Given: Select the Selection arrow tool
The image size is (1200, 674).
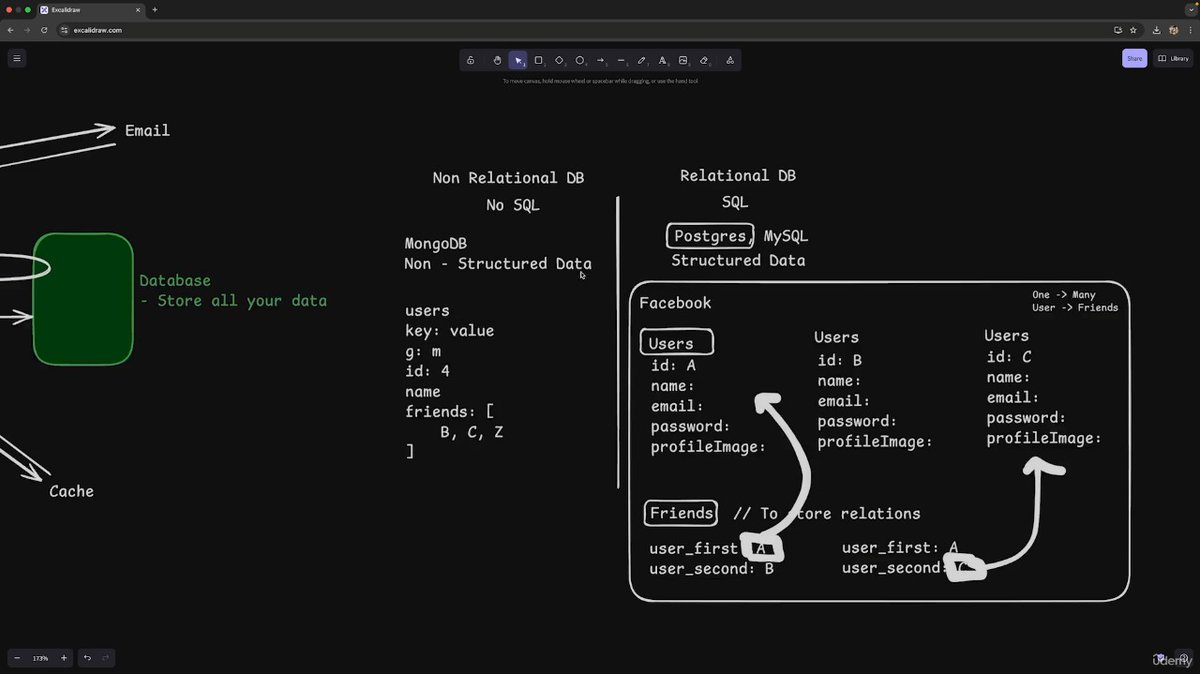Looking at the screenshot, I should 518,60.
